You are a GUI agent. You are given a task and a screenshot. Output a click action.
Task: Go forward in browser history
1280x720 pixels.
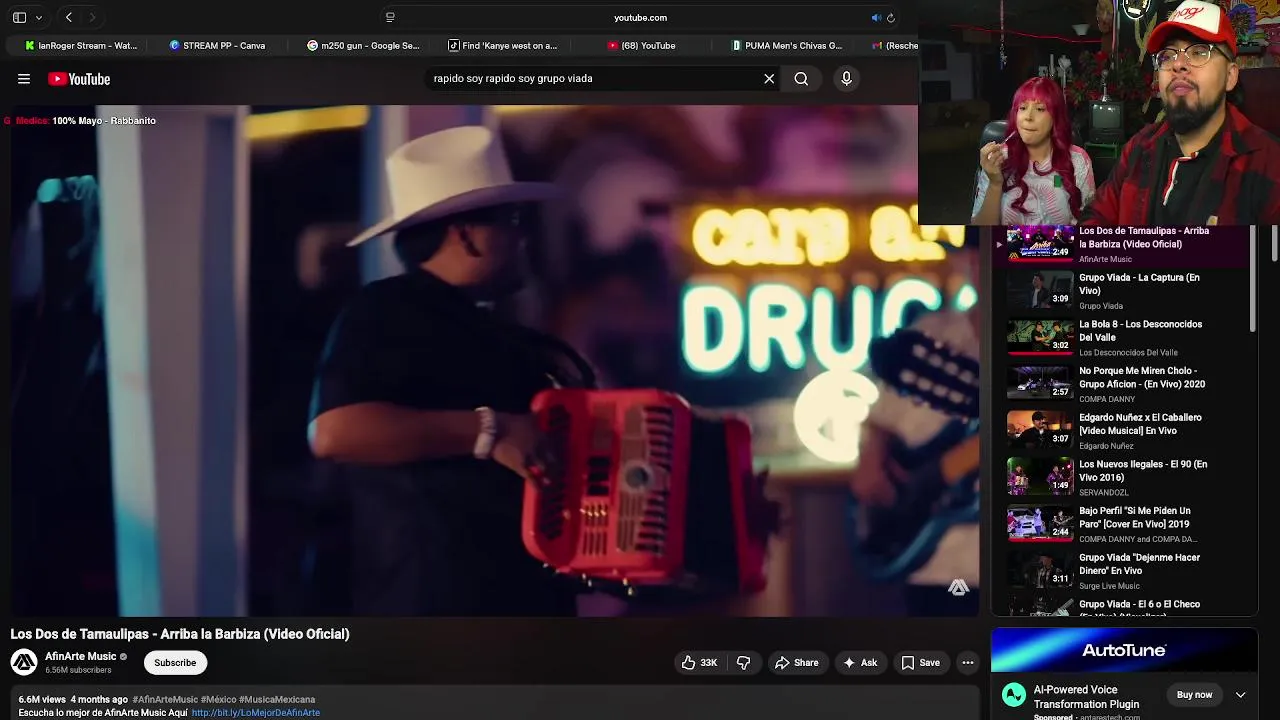92,17
